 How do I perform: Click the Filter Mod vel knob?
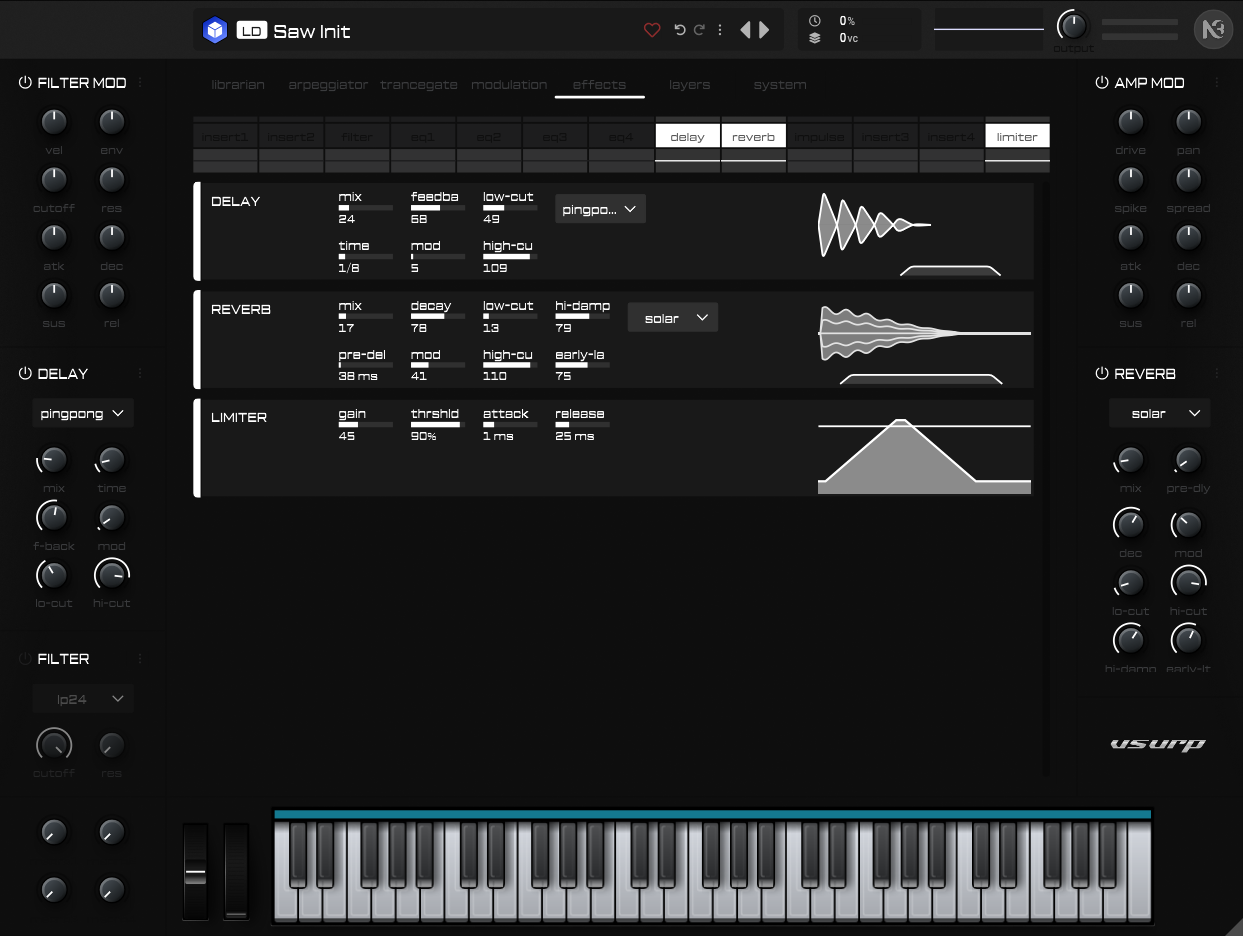coord(54,122)
